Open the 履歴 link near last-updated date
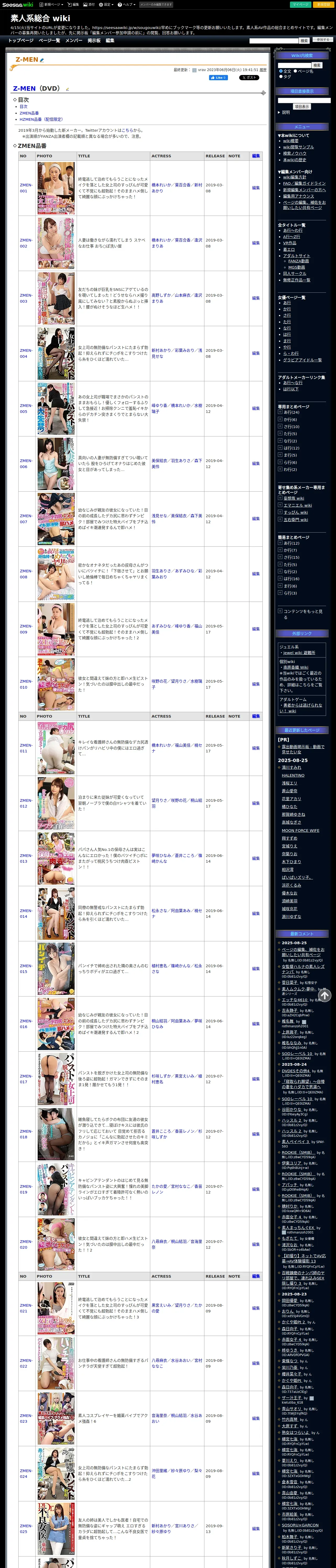 tap(263, 70)
